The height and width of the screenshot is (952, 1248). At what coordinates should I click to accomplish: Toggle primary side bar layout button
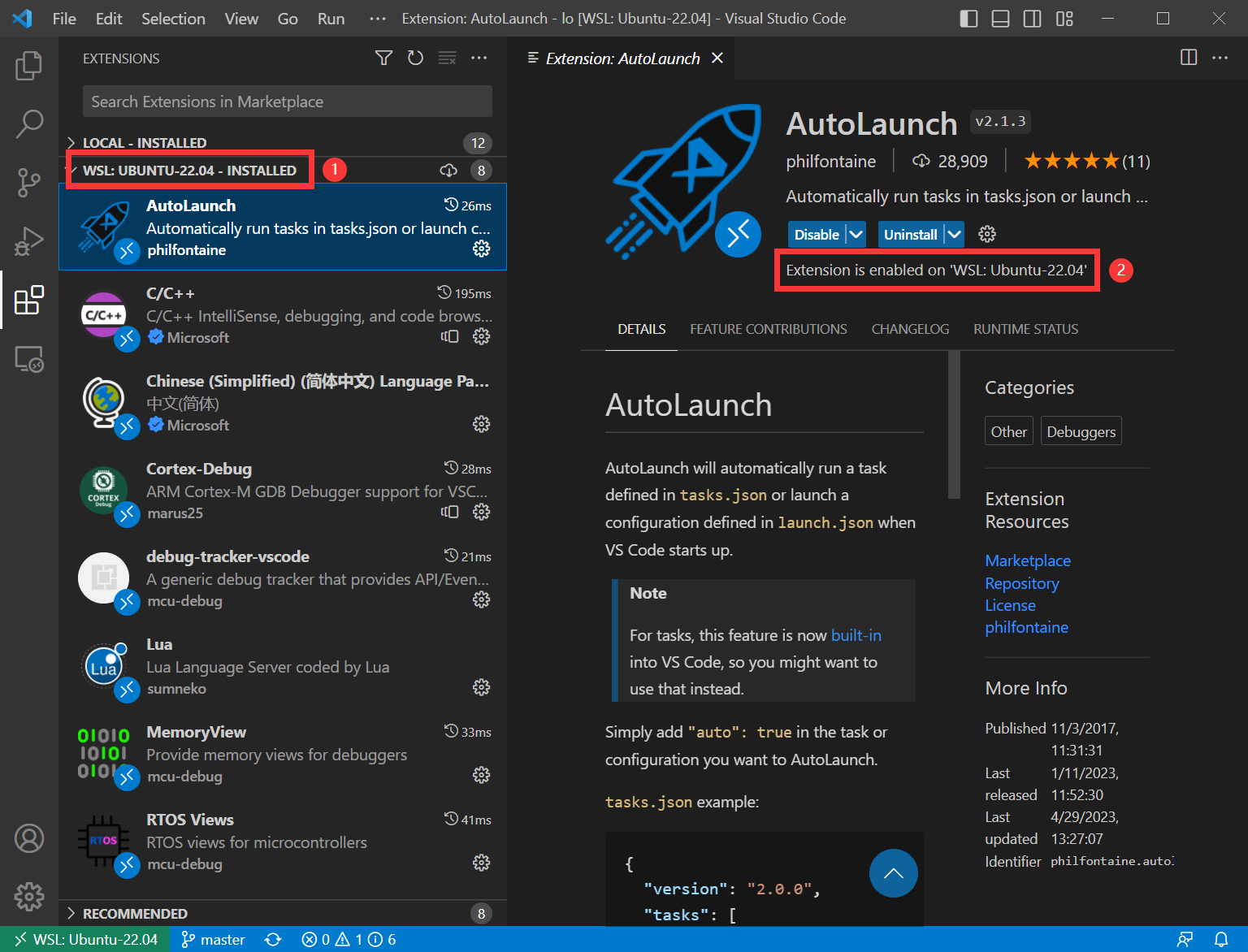tap(968, 19)
